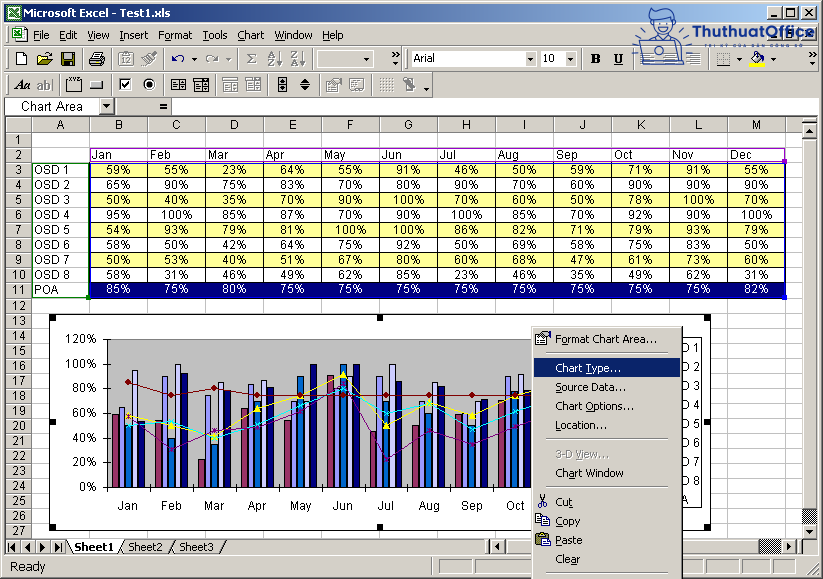Choose Chart Type from the context menu
This screenshot has width=823, height=579.
(588, 368)
